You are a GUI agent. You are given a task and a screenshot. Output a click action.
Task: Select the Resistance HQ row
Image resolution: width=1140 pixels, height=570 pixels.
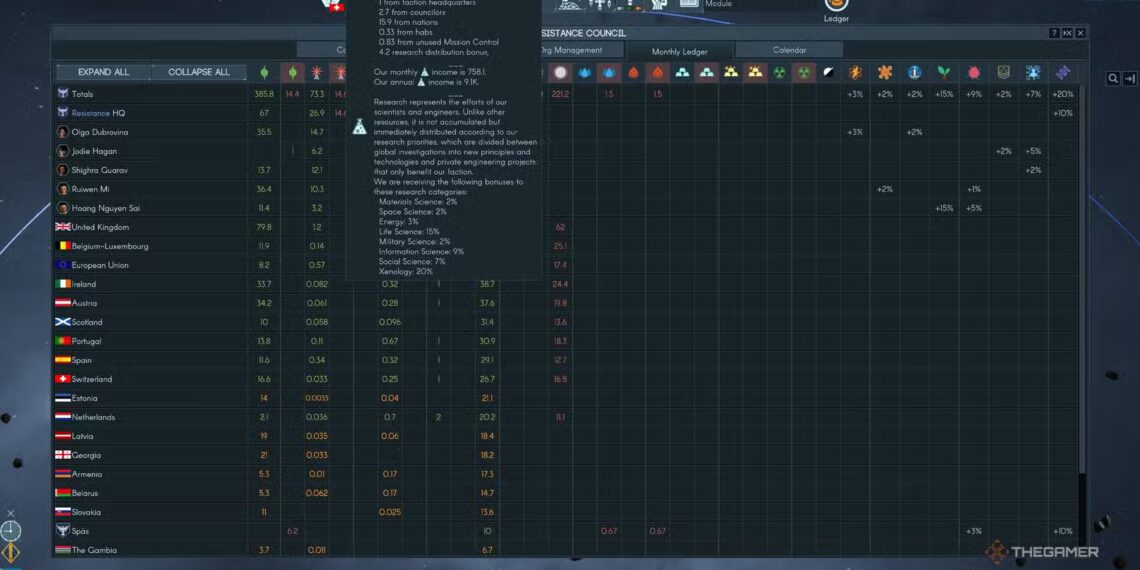click(x=566, y=113)
